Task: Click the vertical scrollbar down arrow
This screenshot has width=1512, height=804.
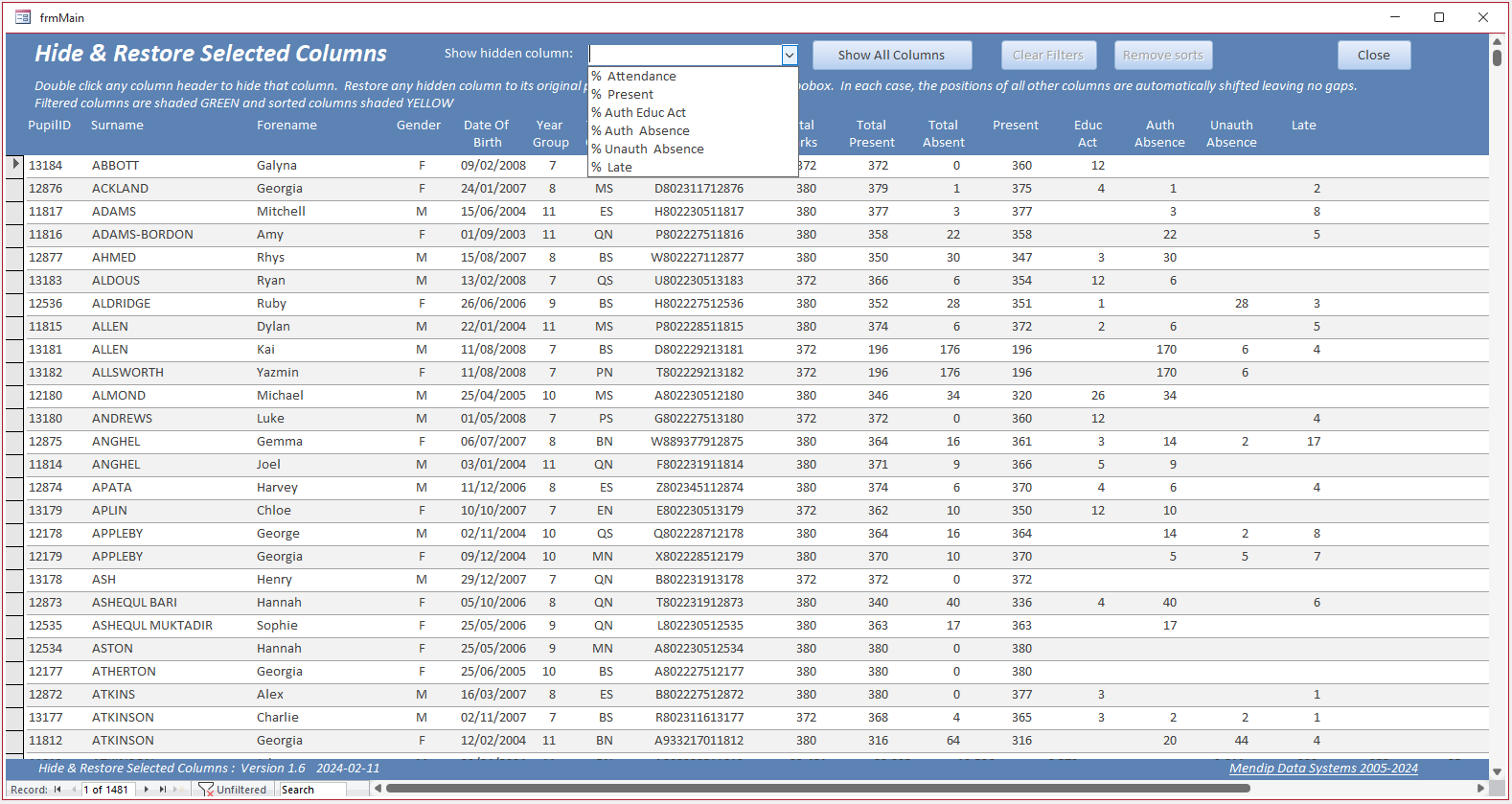Action: 1497,770
